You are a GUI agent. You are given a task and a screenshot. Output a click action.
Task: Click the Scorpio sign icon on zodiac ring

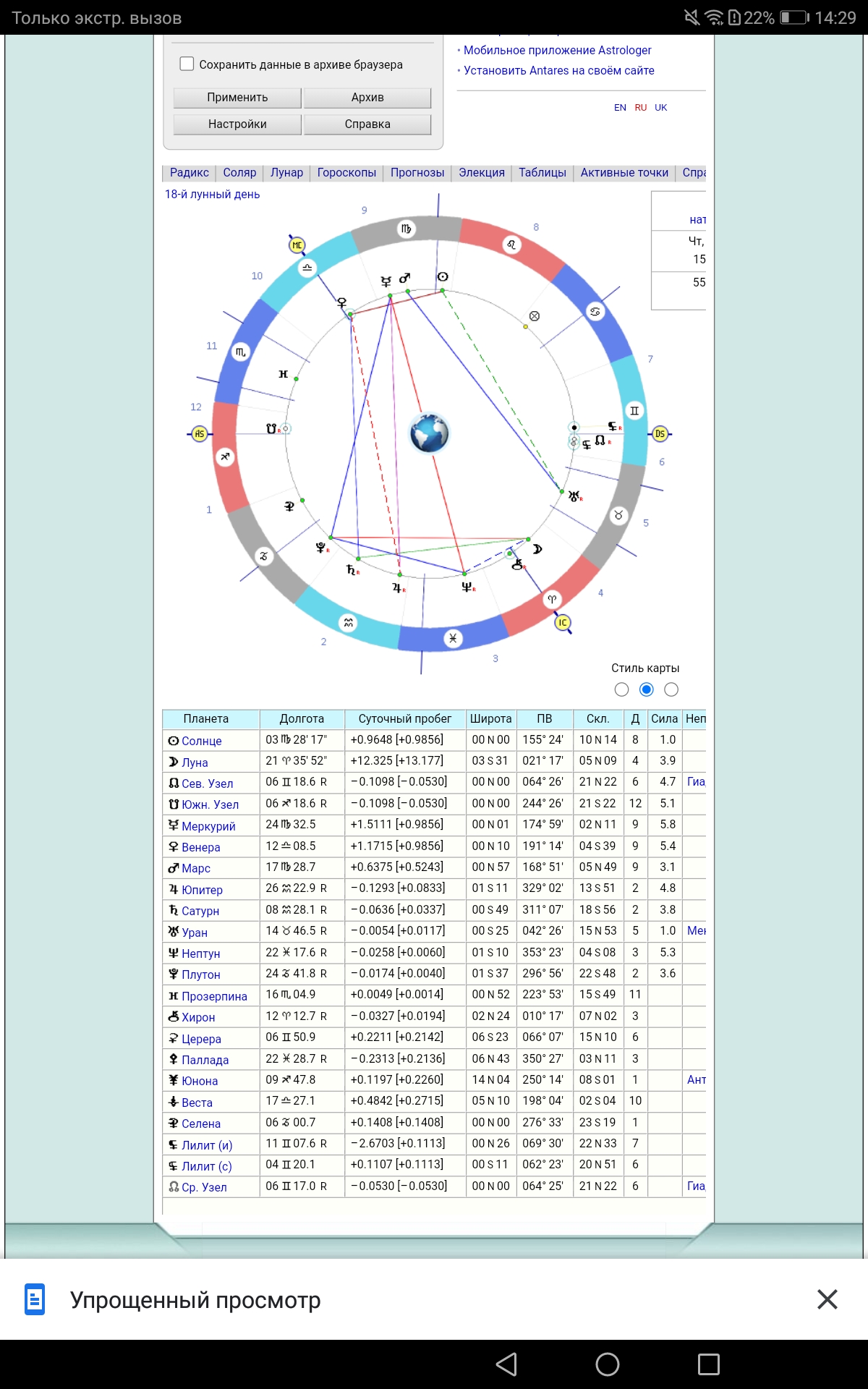coord(241,352)
